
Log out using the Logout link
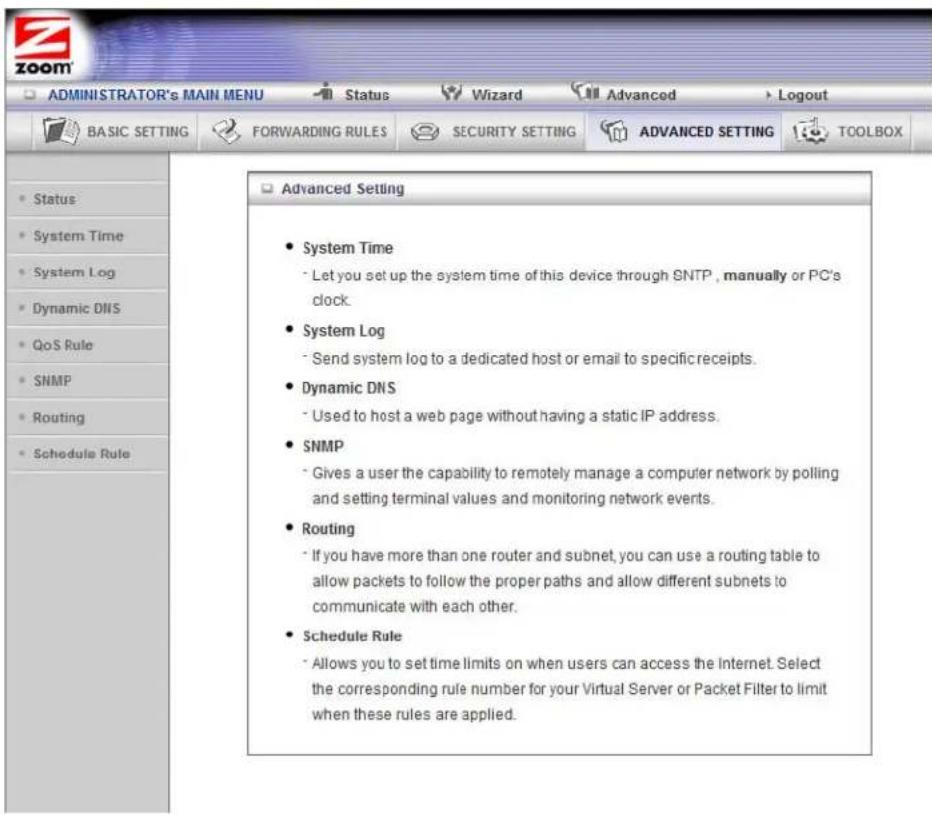click(x=802, y=95)
